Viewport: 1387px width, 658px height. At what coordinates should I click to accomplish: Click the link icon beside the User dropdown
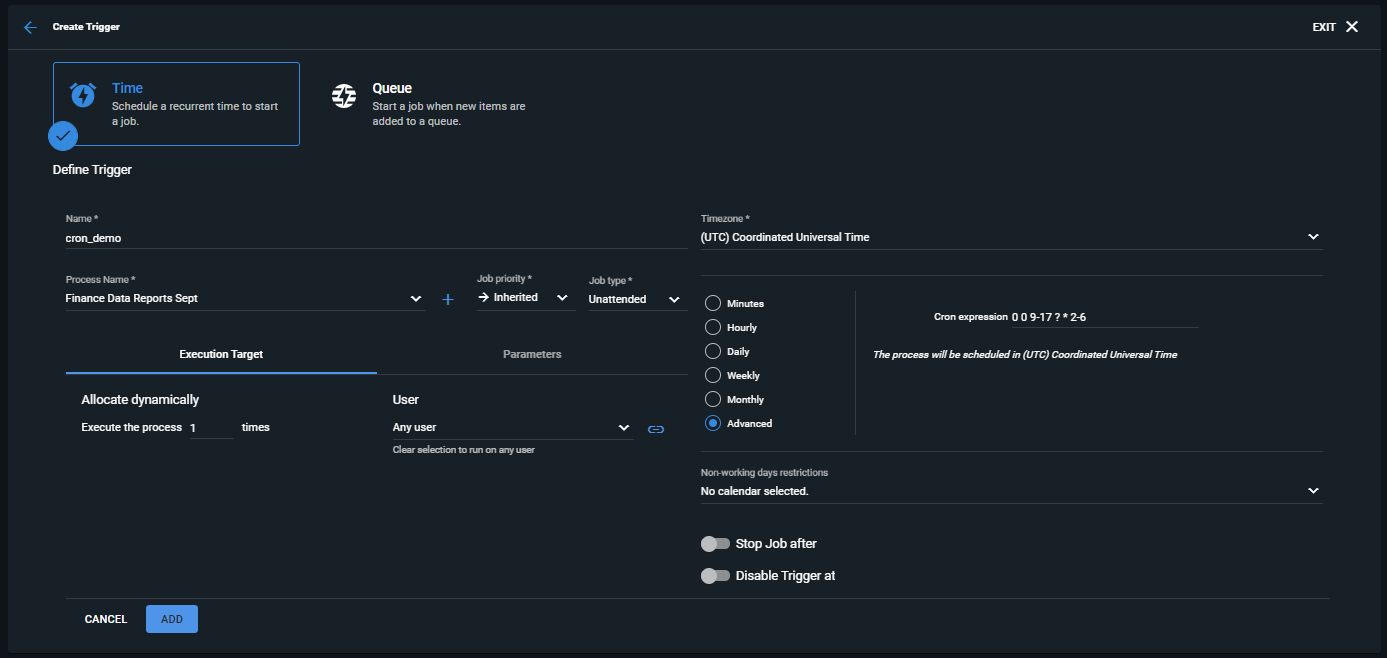pyautogui.click(x=656, y=428)
